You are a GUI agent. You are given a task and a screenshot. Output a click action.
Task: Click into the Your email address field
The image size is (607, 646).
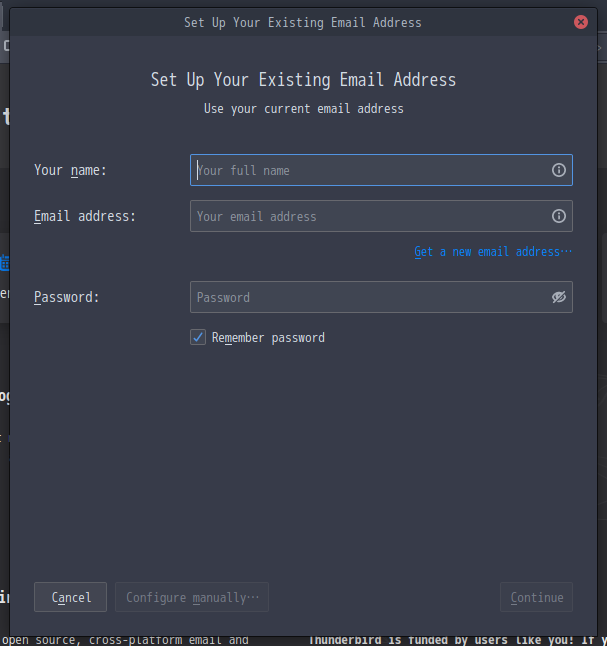[381, 216]
